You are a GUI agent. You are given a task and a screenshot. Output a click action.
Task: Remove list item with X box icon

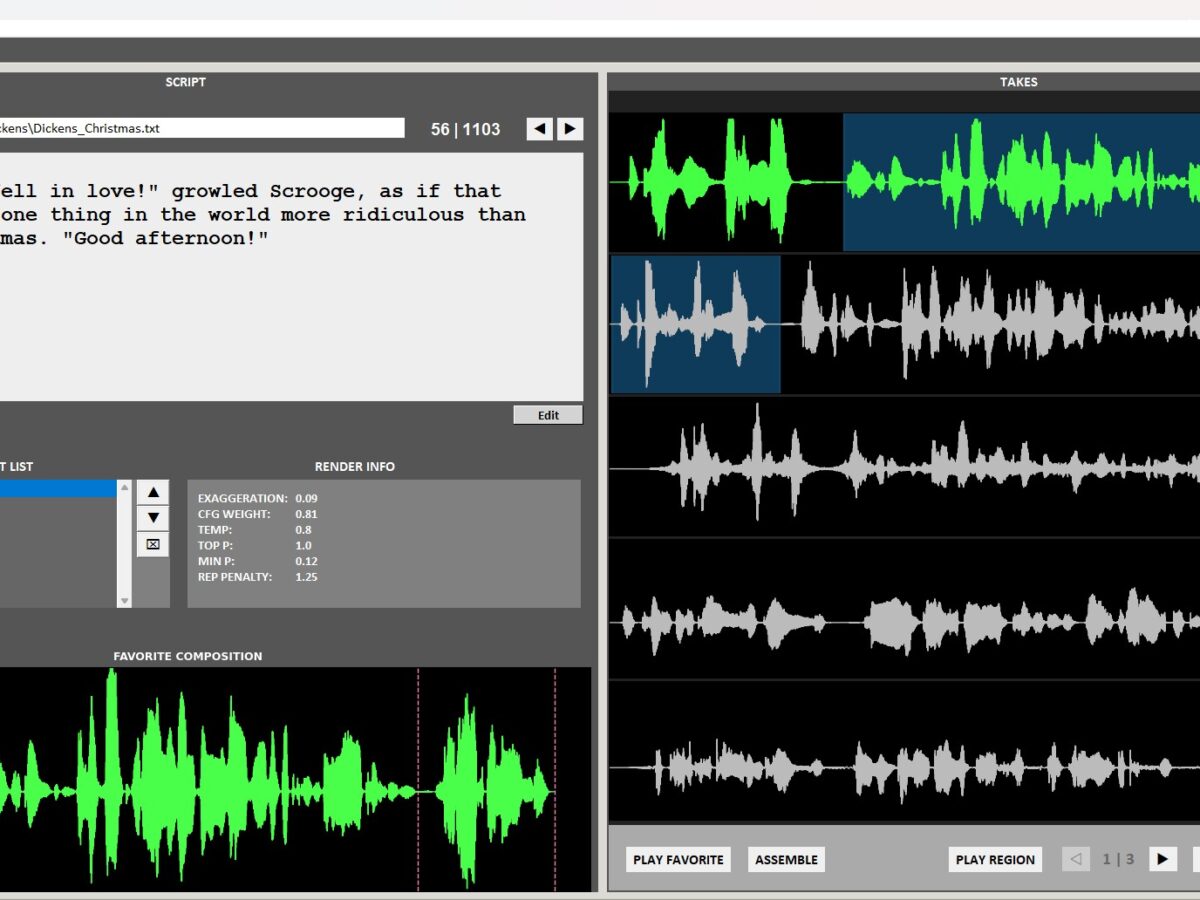[x=152, y=545]
